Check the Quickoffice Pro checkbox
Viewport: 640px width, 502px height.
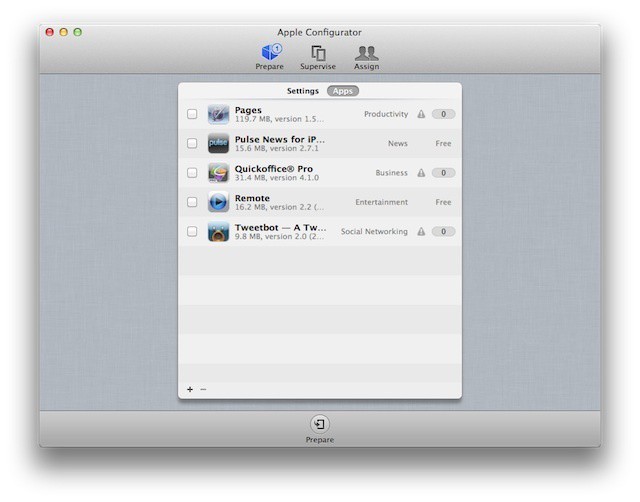click(192, 173)
